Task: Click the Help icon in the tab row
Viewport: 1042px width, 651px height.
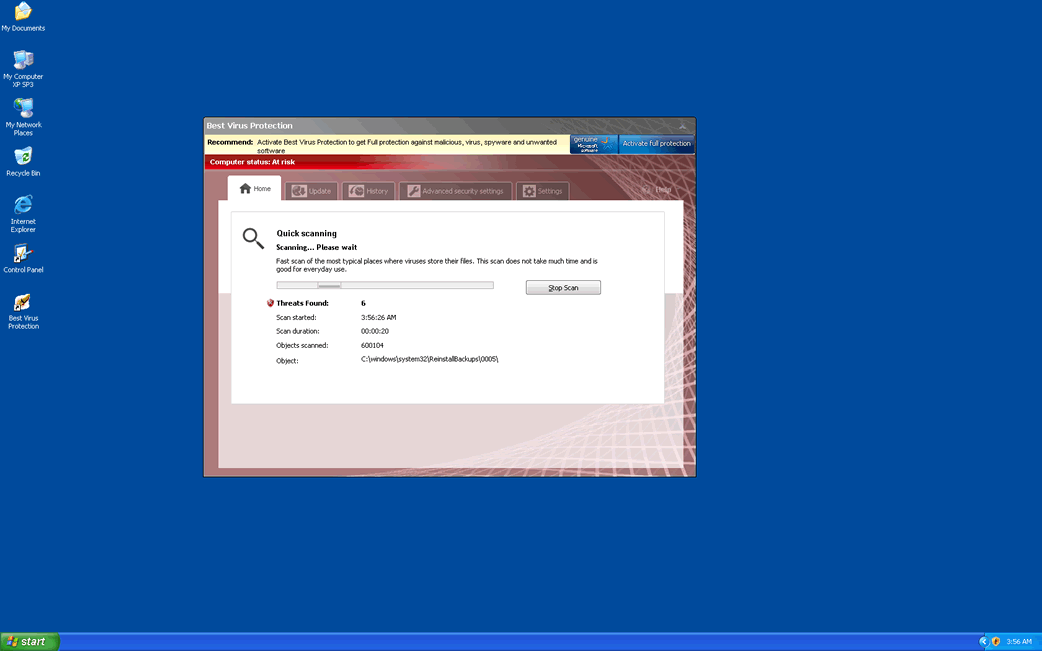Action: pyautogui.click(x=656, y=190)
